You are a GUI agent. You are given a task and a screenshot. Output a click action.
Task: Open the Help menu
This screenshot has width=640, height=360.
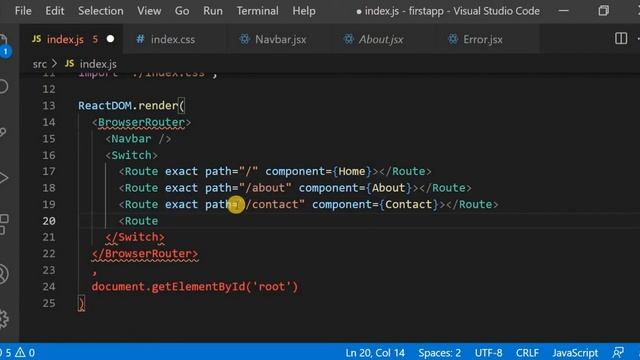point(304,11)
